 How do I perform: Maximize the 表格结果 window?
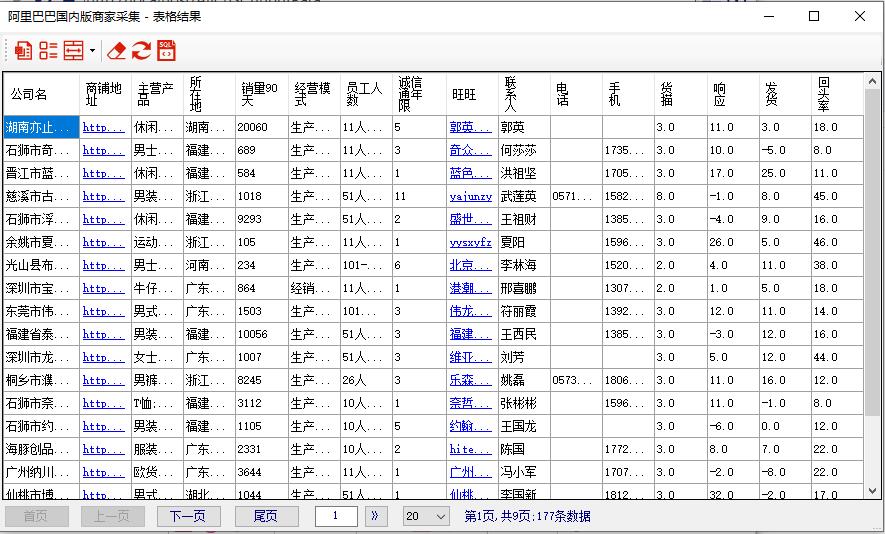click(x=814, y=16)
